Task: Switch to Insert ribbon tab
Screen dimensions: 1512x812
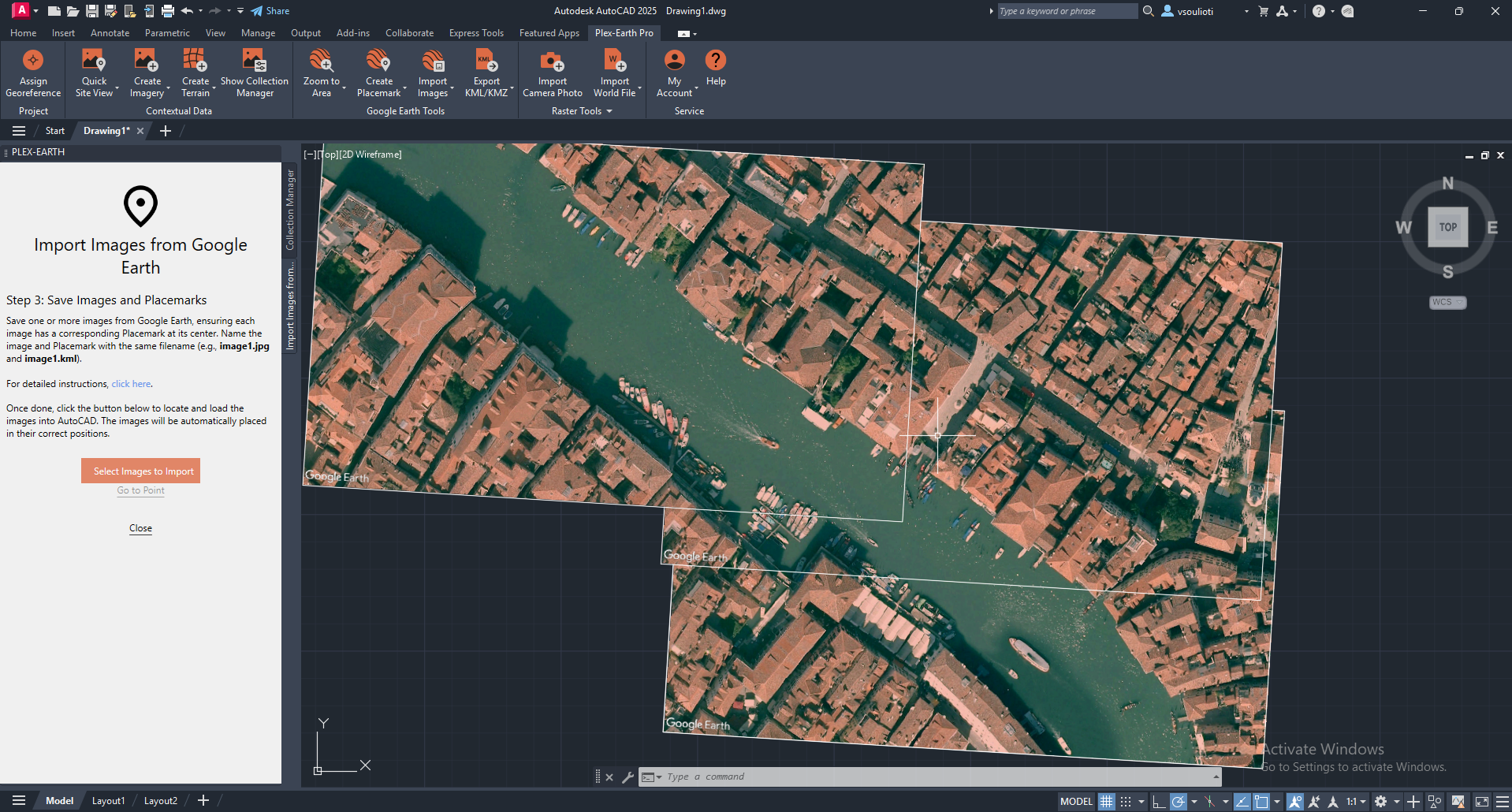Action: [x=63, y=33]
